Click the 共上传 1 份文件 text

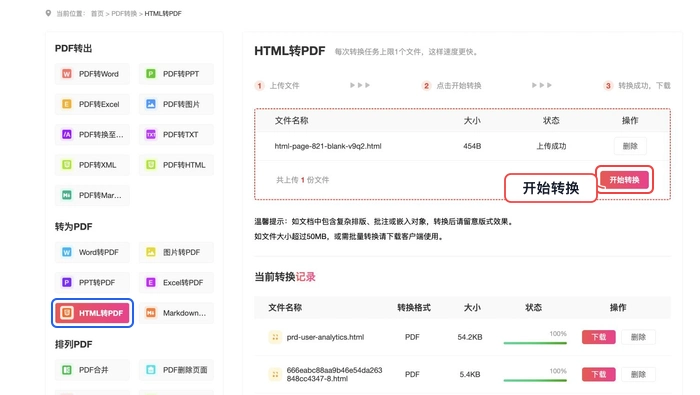(302, 180)
